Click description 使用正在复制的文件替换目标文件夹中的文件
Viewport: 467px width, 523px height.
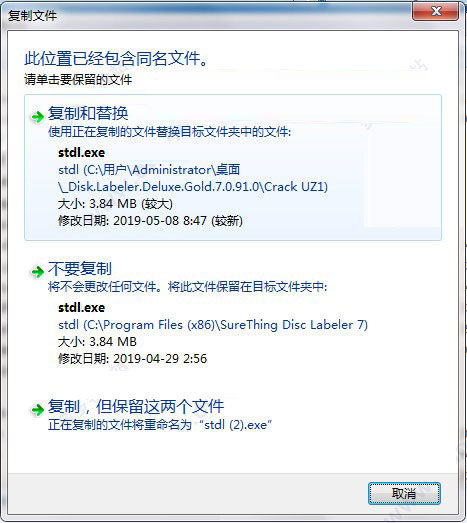tap(169, 132)
